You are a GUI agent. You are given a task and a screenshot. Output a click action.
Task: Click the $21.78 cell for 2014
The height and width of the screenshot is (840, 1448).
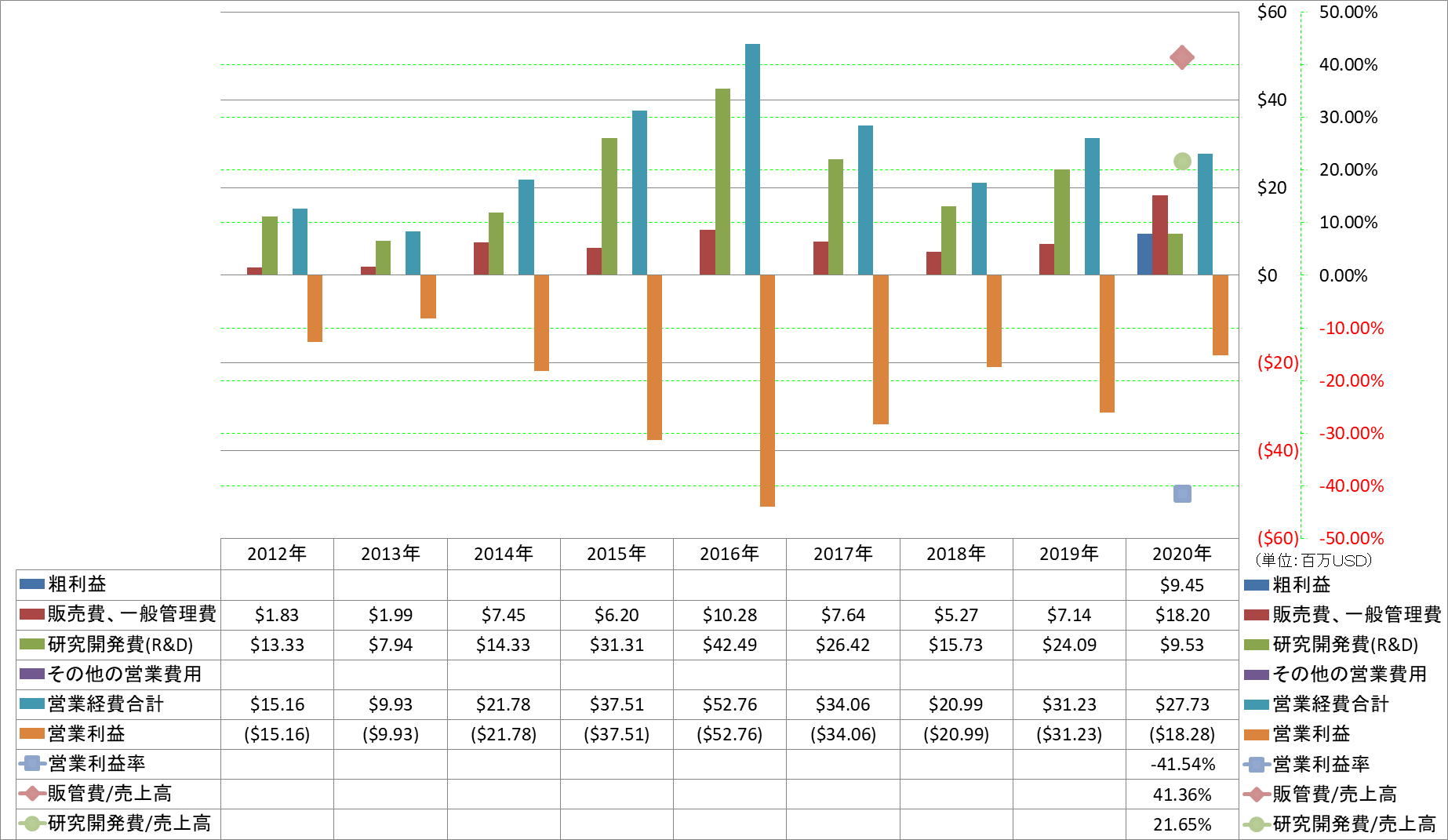(504, 704)
